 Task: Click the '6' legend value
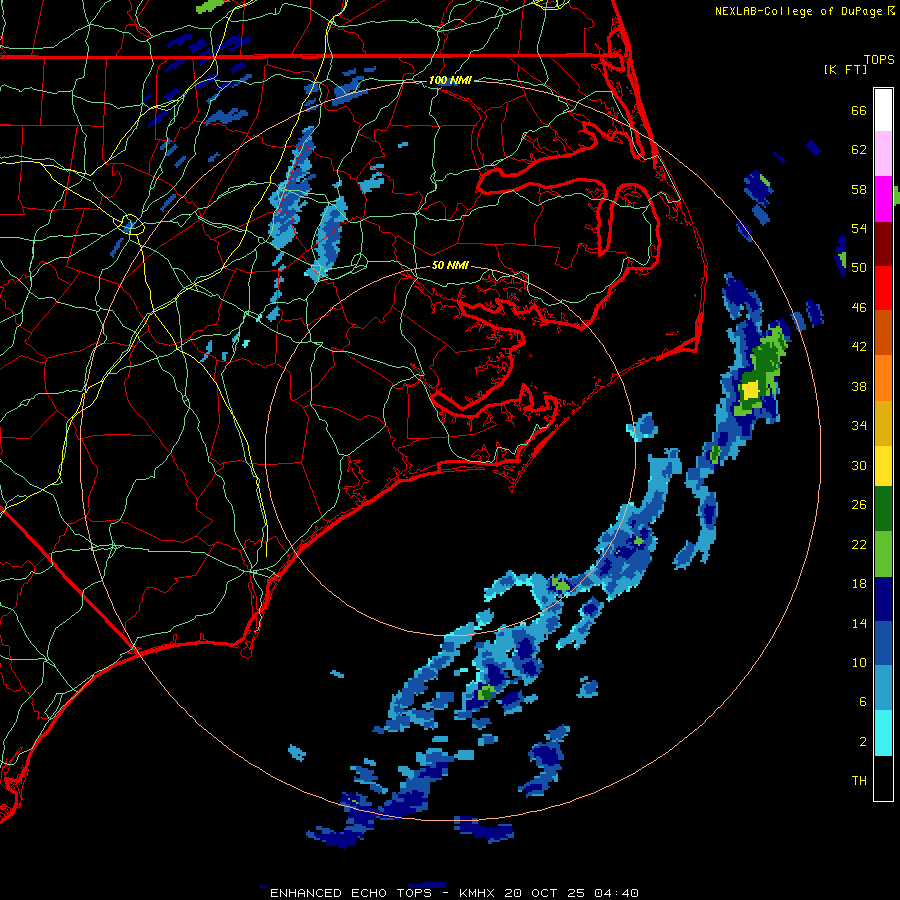pyautogui.click(x=862, y=701)
